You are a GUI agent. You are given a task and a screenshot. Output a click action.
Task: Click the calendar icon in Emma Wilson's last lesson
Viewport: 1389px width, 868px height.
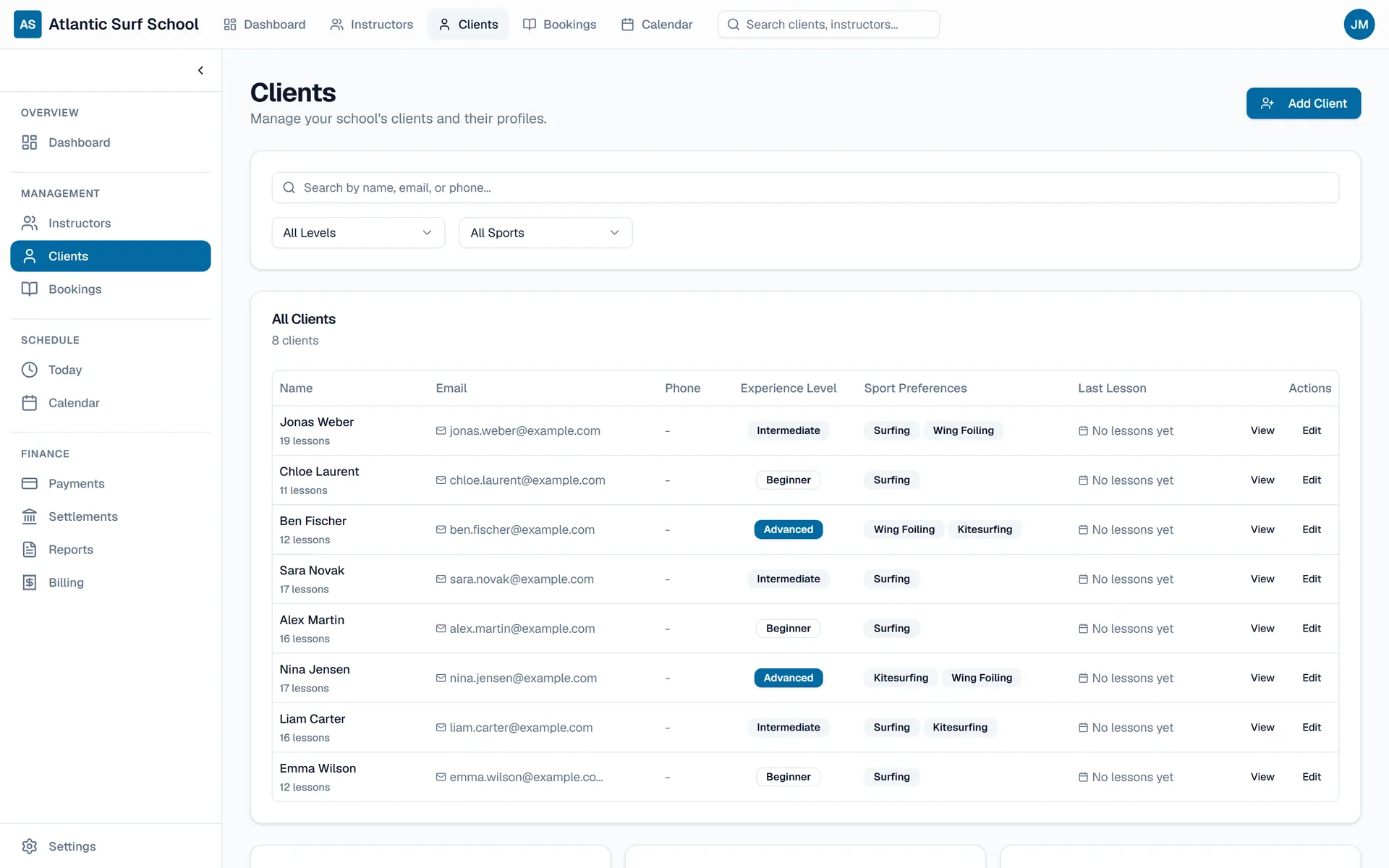[x=1083, y=777]
